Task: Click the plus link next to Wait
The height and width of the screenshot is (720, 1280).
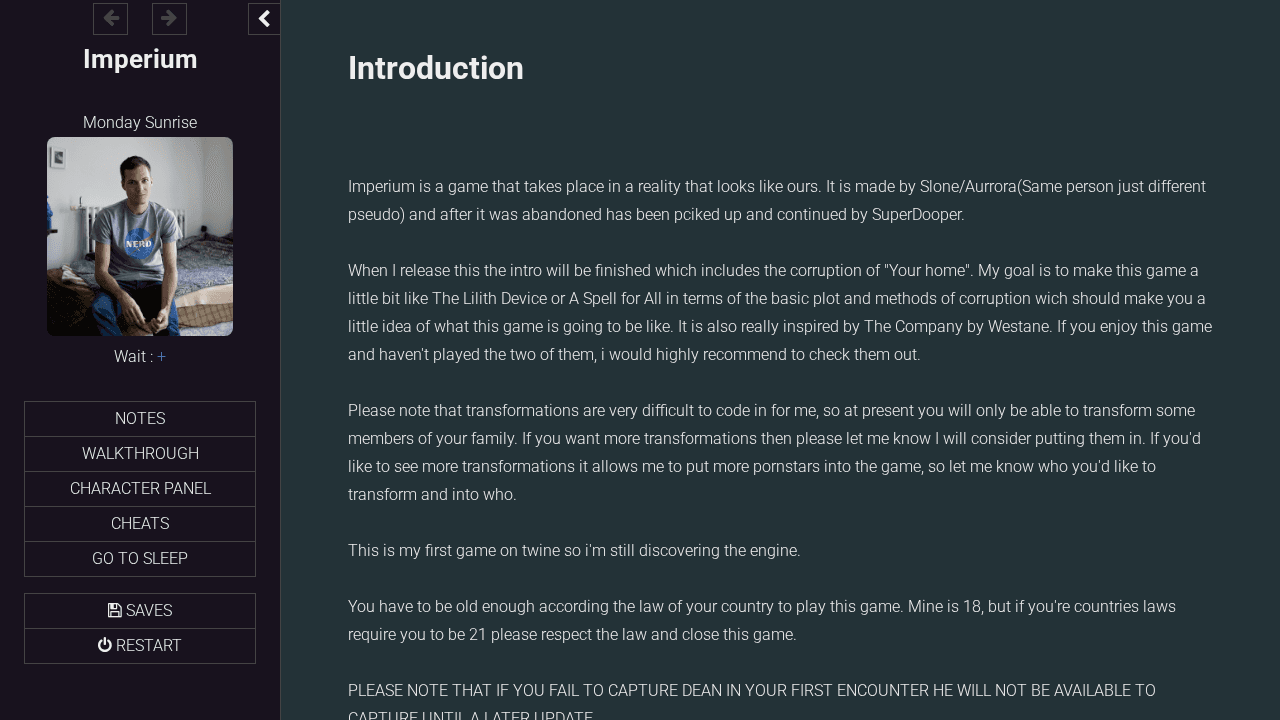Action: (x=162, y=357)
